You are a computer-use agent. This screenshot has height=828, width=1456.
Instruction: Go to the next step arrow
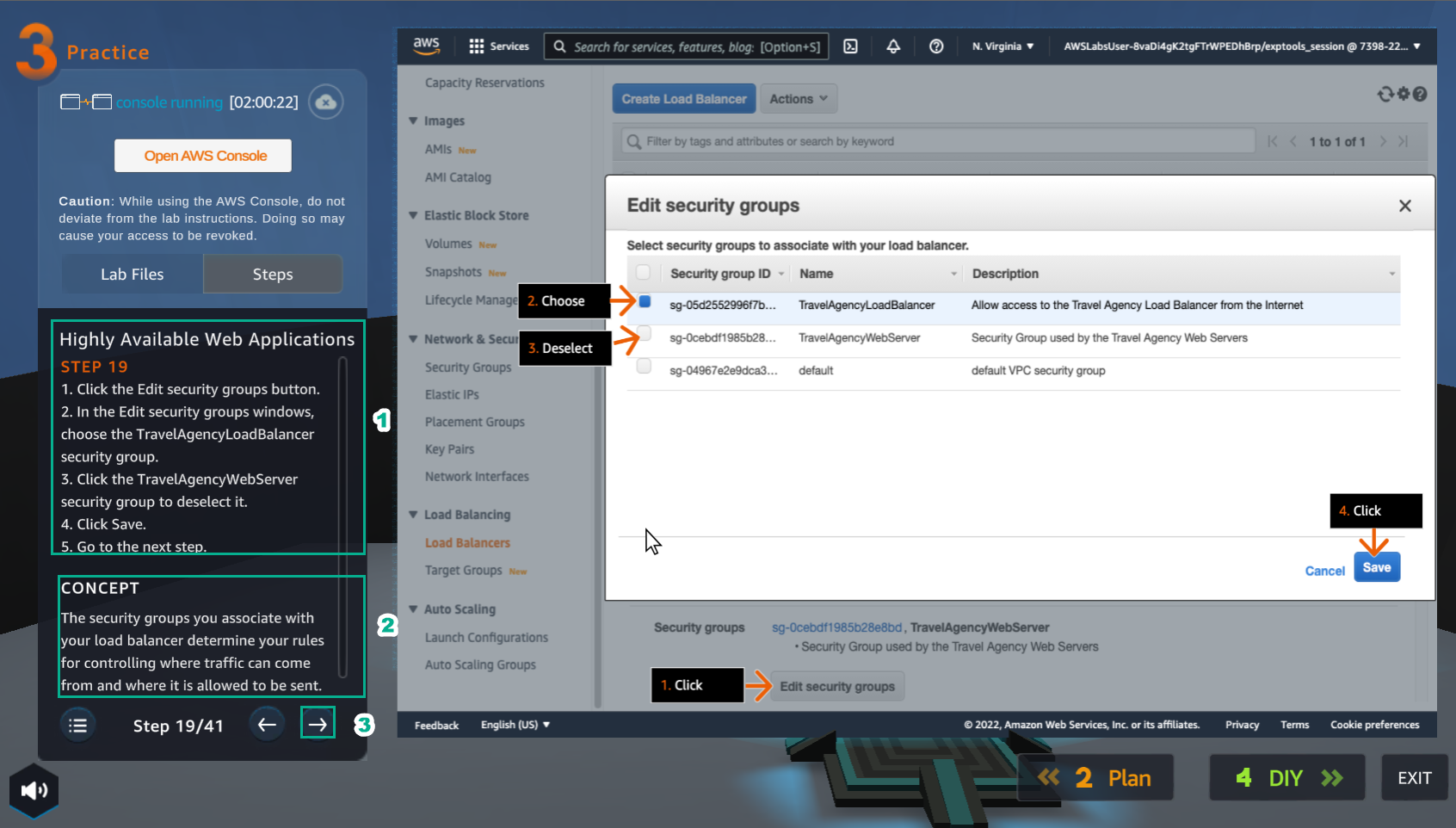[x=318, y=724]
